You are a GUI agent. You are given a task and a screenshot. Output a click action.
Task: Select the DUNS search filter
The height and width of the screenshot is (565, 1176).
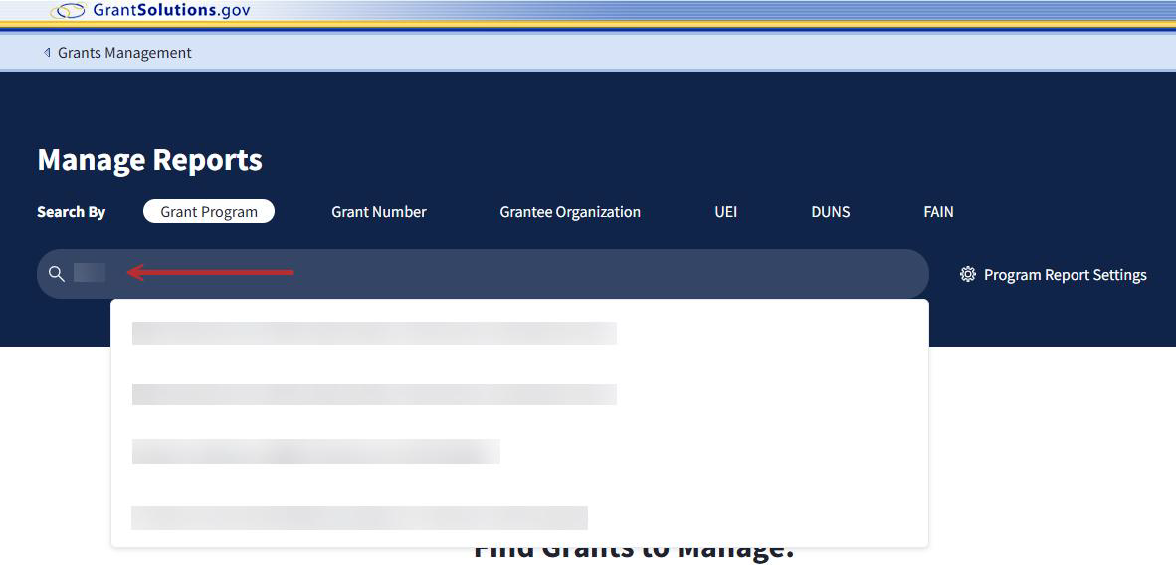[830, 212]
